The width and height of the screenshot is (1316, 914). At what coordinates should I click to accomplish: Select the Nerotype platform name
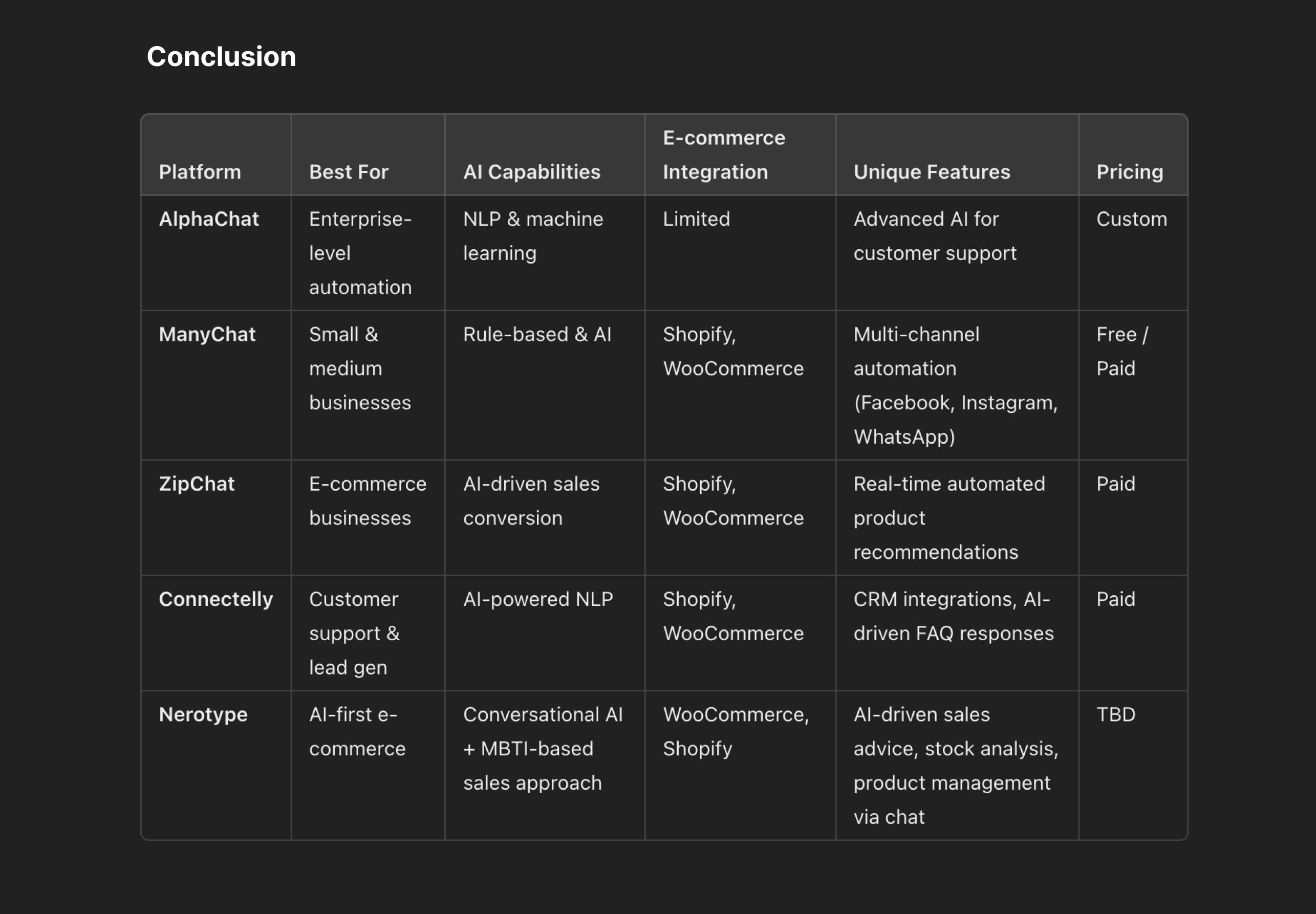(203, 714)
